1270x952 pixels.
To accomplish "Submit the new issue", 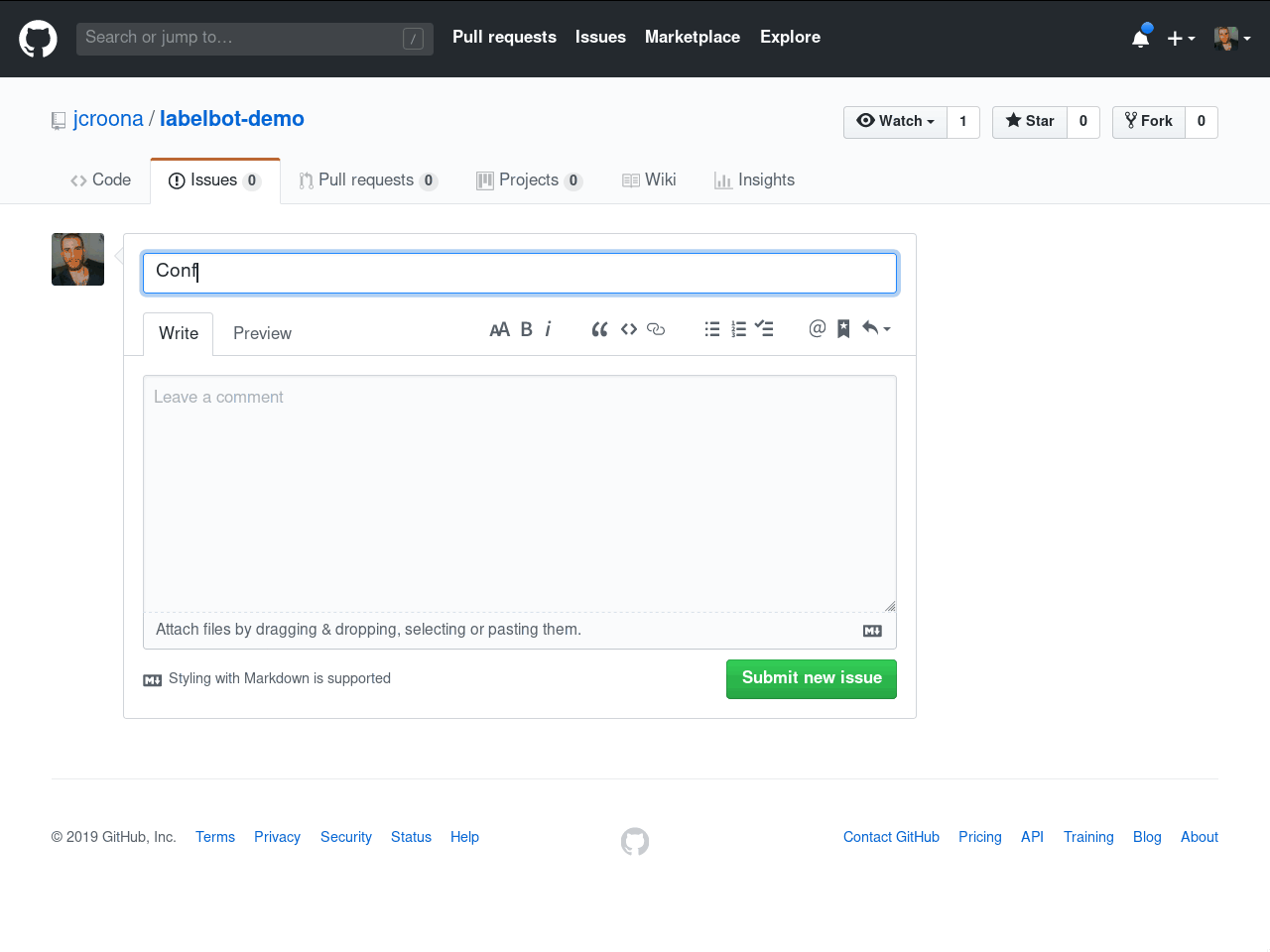I will pyautogui.click(x=812, y=679).
